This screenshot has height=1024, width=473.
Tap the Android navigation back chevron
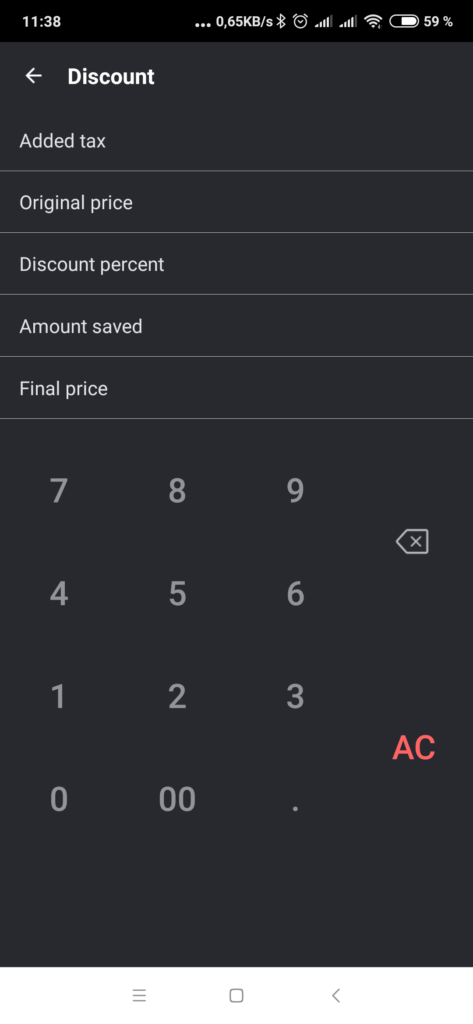(x=336, y=995)
